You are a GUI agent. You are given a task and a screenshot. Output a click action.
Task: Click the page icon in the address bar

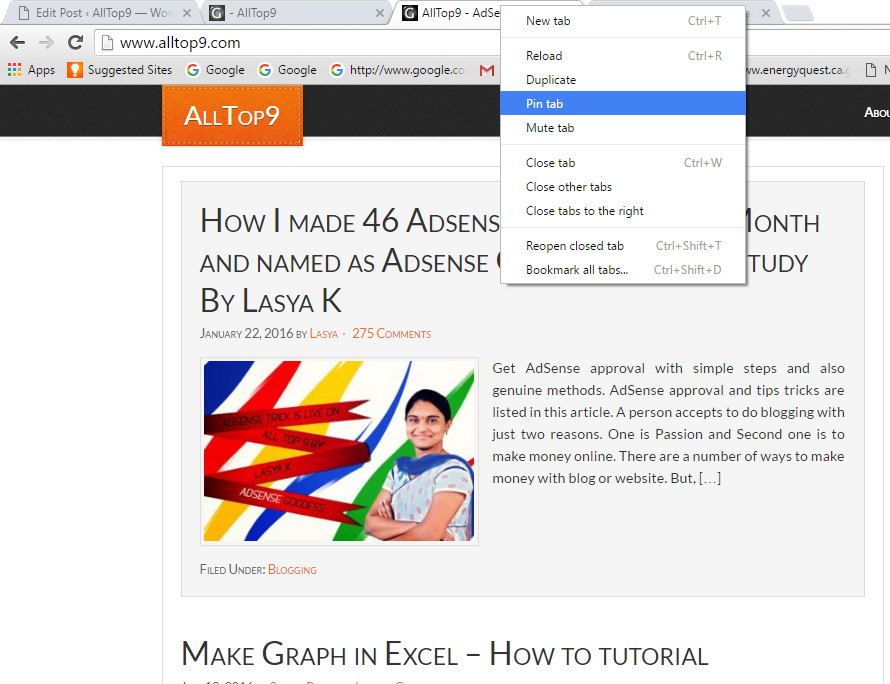click(107, 43)
